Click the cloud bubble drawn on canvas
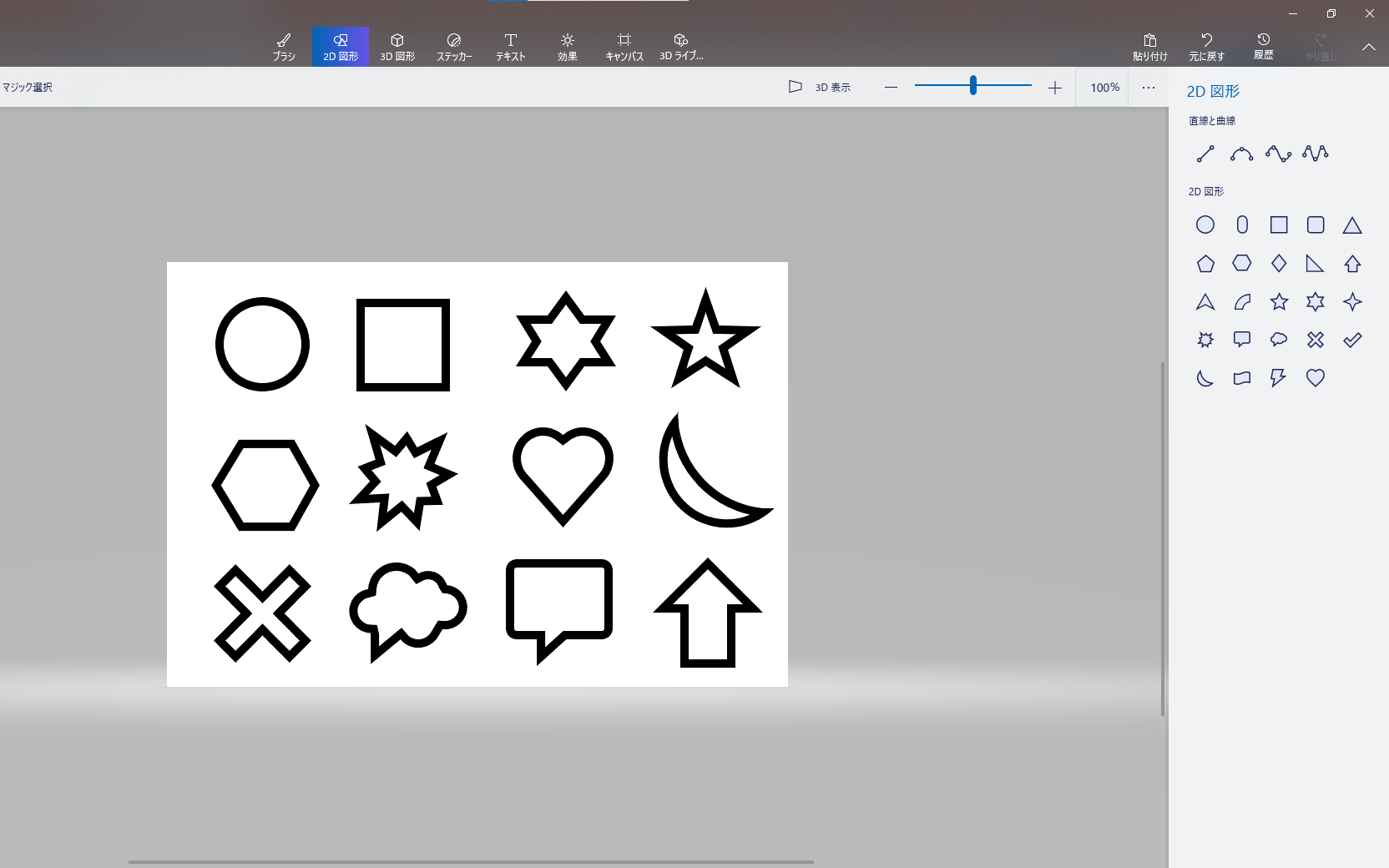1389x868 pixels. (407, 611)
